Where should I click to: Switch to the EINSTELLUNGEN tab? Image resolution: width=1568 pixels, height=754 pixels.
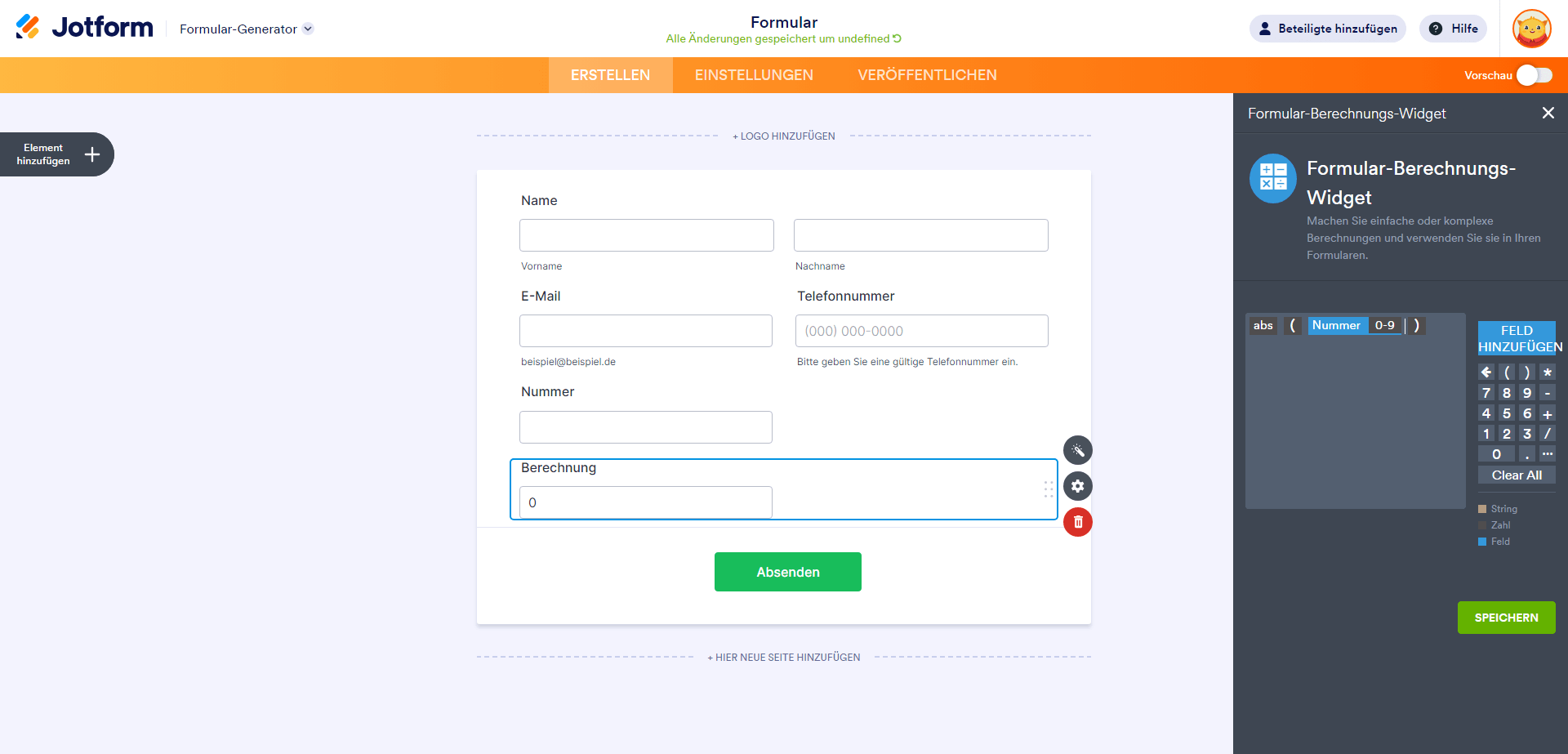click(x=754, y=75)
